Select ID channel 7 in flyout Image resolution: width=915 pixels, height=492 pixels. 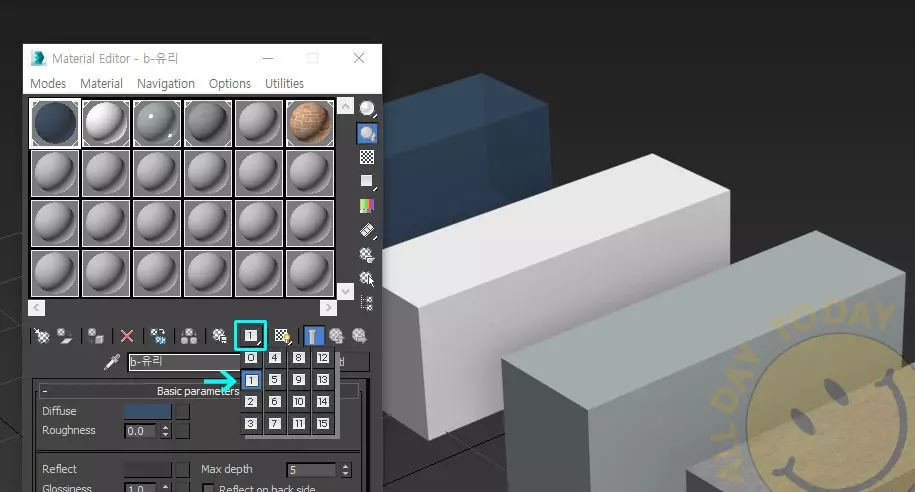tap(275, 424)
